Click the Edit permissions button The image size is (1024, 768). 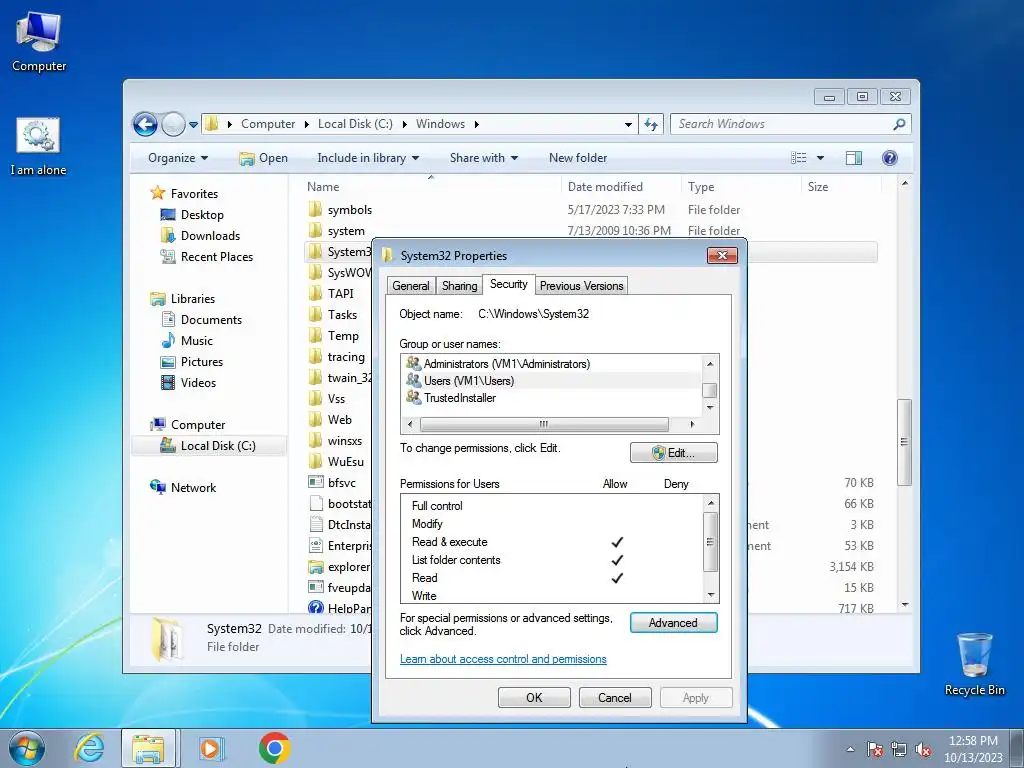tap(673, 453)
